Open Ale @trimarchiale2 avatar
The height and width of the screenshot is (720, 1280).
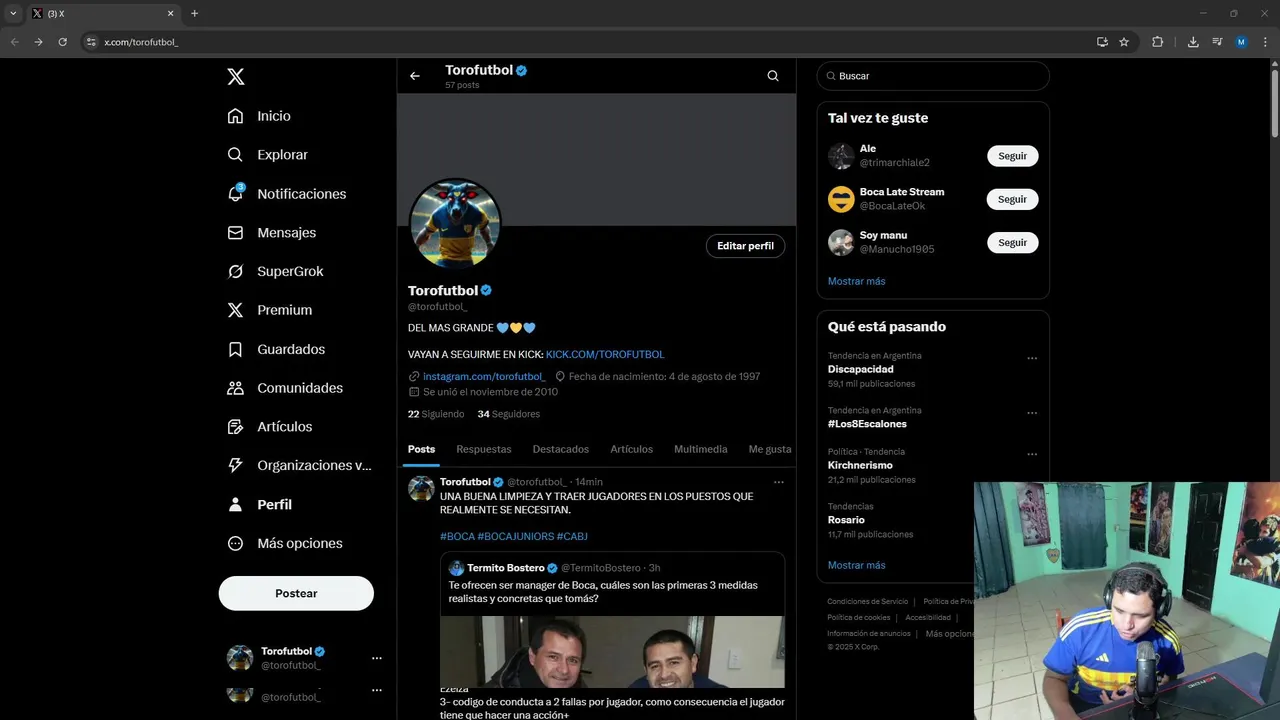pos(841,156)
